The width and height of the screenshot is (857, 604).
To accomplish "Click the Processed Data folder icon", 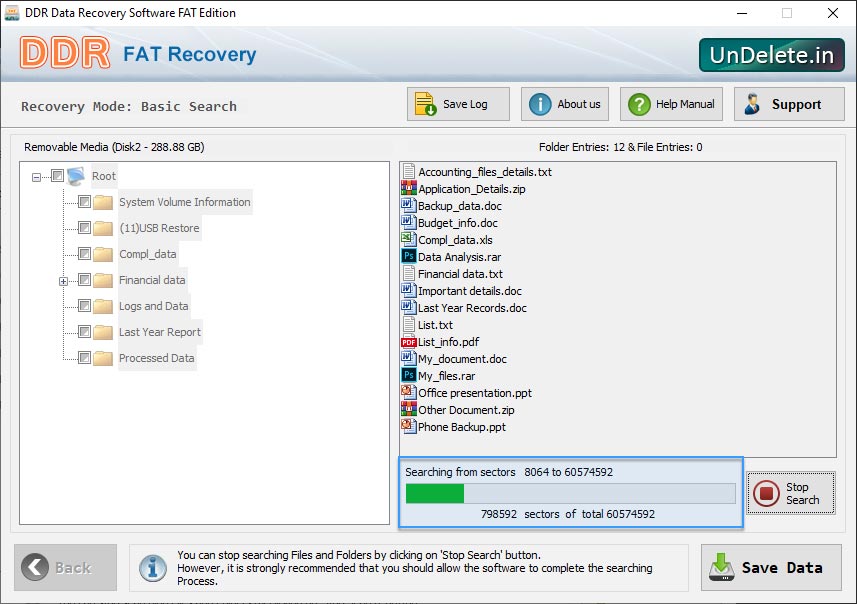I will point(103,358).
